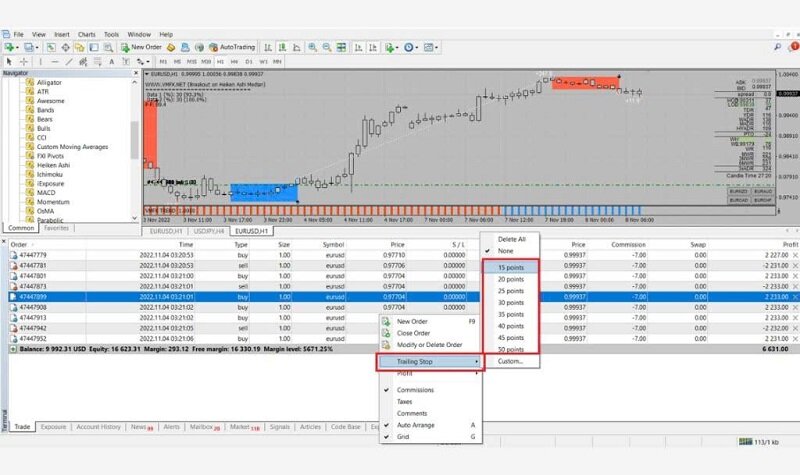The image size is (800, 475).
Task: Toggle the Navigator panel toolbar icon
Action: (80, 47)
